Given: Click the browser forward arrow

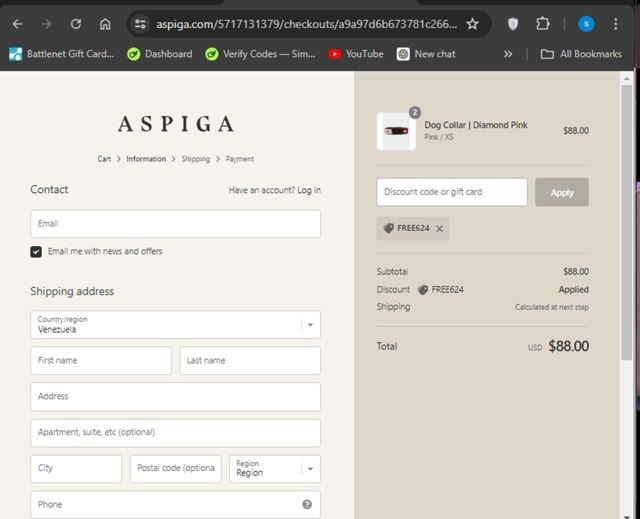Looking at the screenshot, I should [47, 24].
